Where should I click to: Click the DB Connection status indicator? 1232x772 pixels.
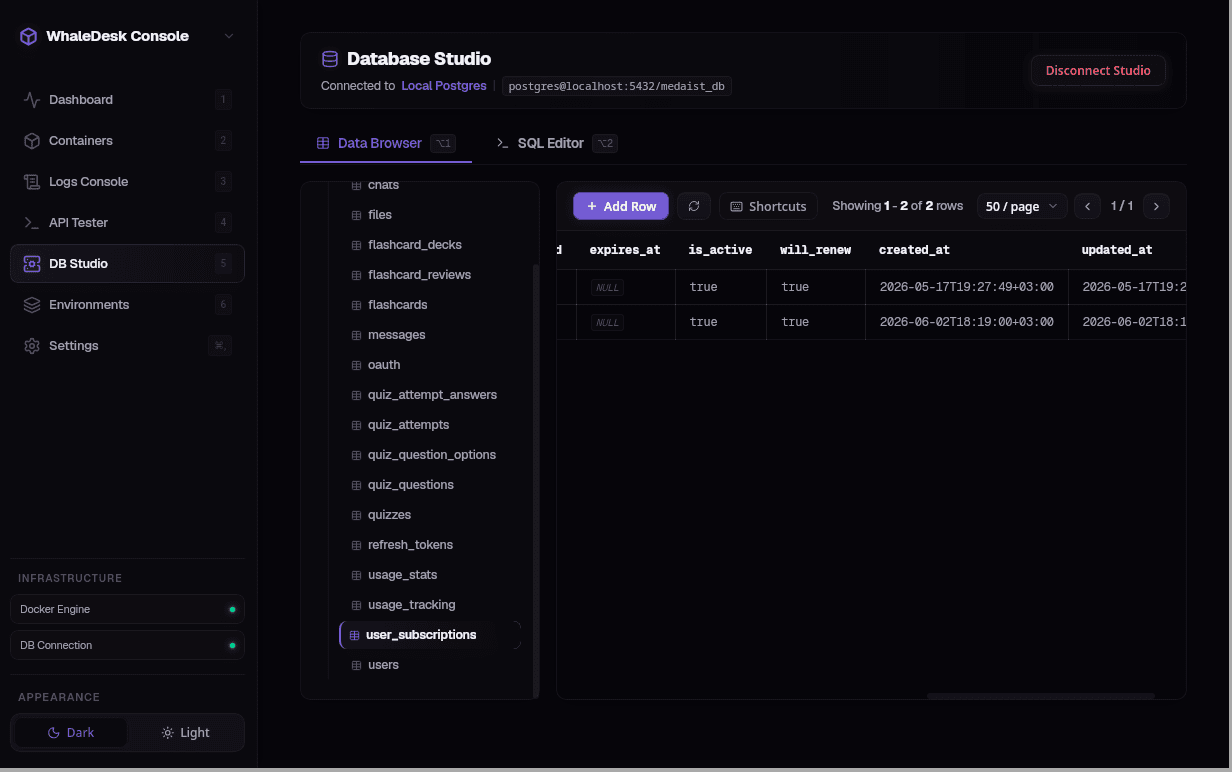click(232, 645)
